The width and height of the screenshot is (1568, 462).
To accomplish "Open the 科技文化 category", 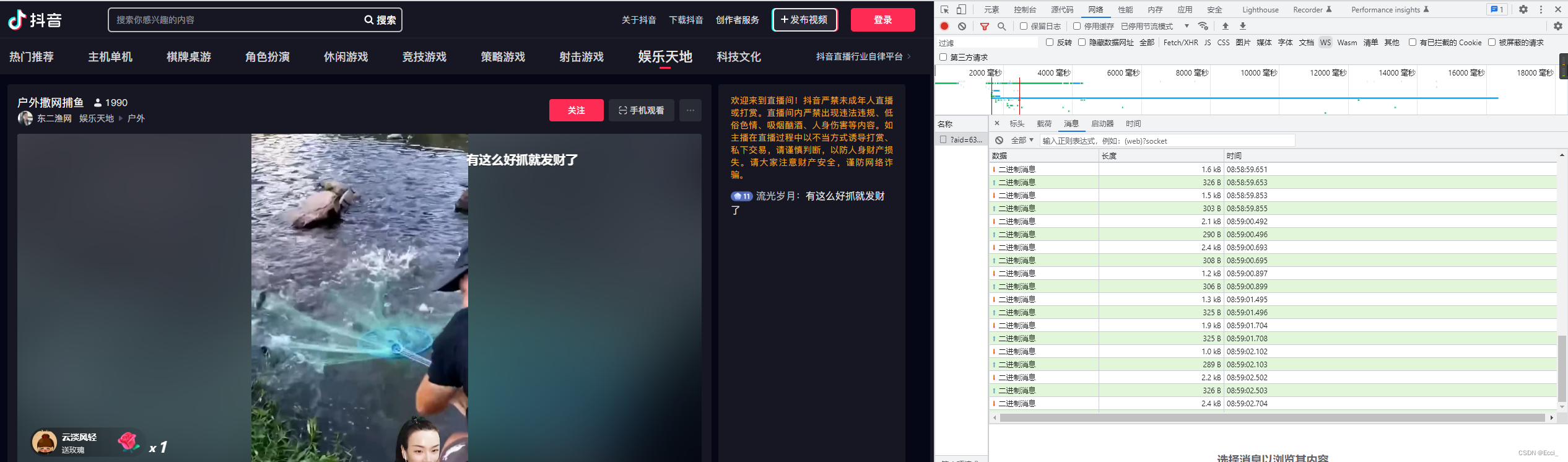I will (x=739, y=57).
